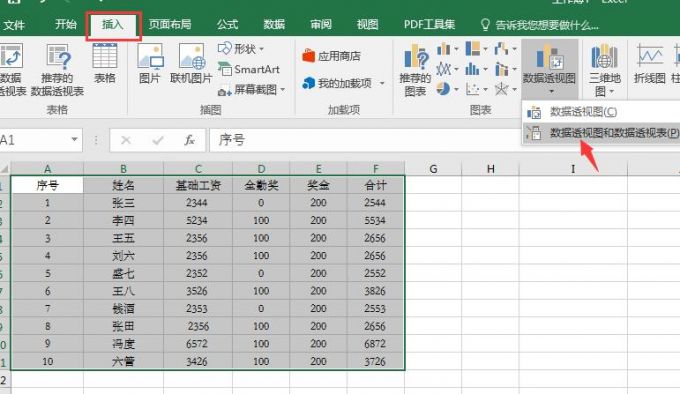The image size is (680, 394).
Task: Select the statistic histogram chart icon
Action: click(472, 69)
